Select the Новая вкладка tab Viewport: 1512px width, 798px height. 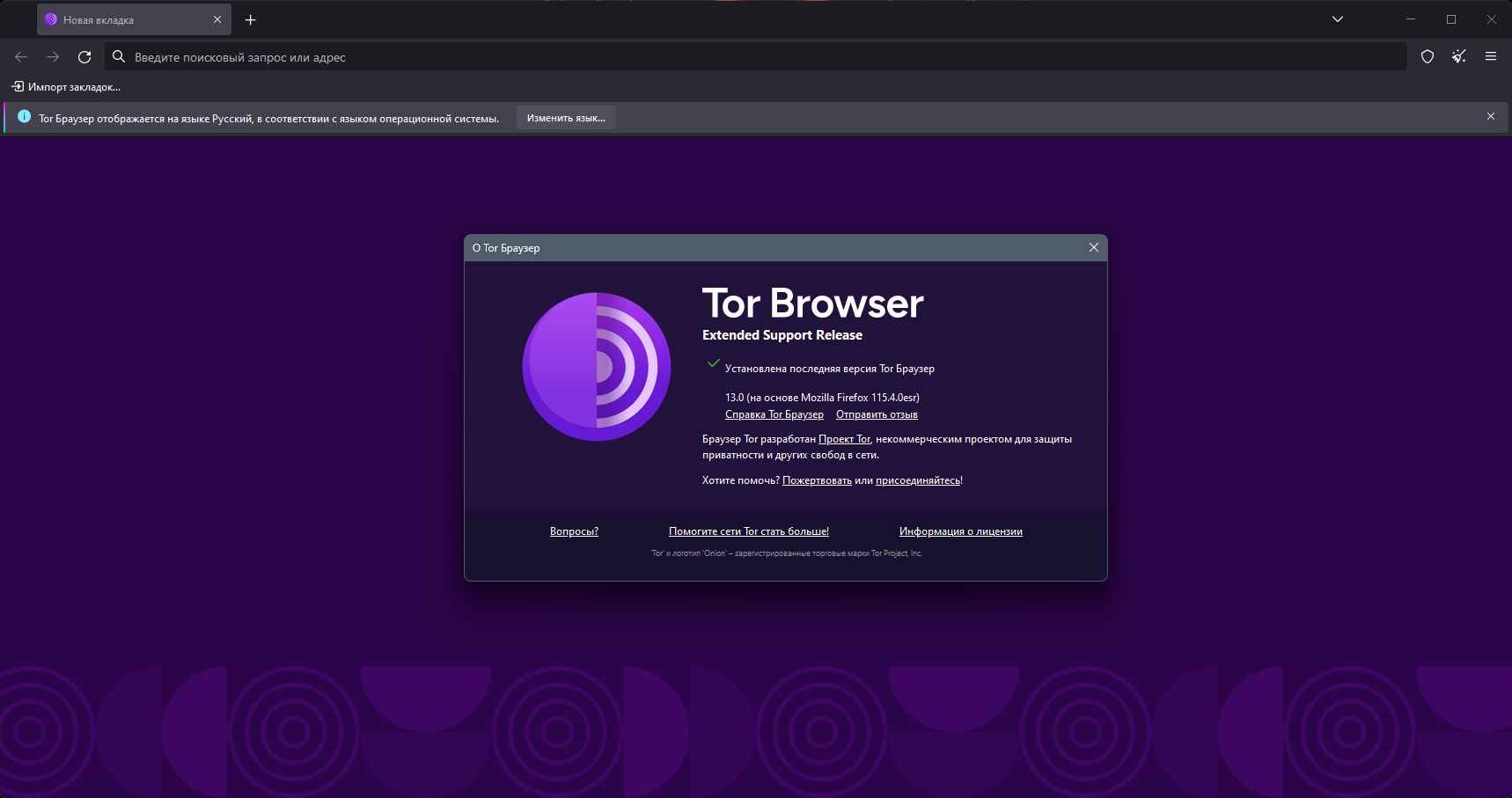(134, 19)
